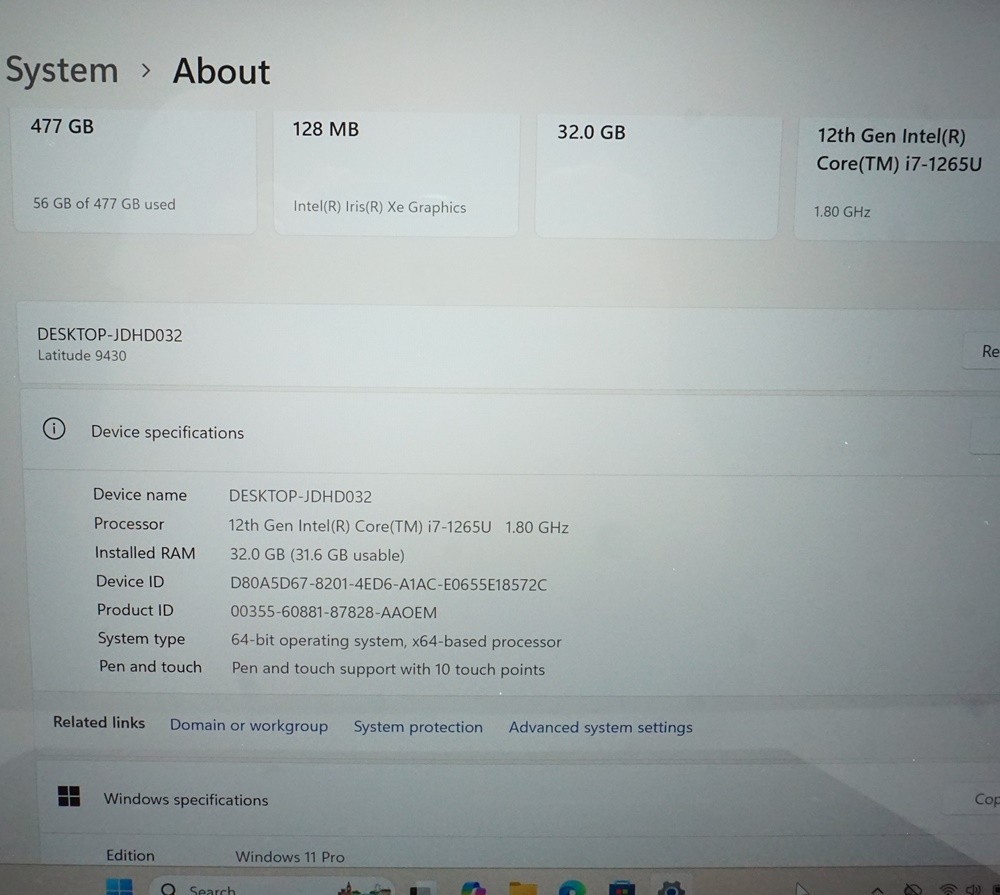Click the taskbar Search box
The height and width of the screenshot is (895, 1000).
[271, 888]
